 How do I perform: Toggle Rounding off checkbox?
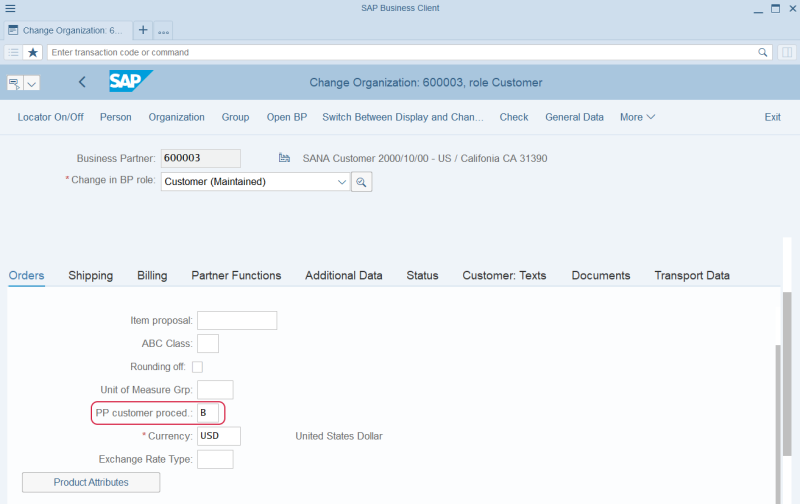click(x=197, y=367)
